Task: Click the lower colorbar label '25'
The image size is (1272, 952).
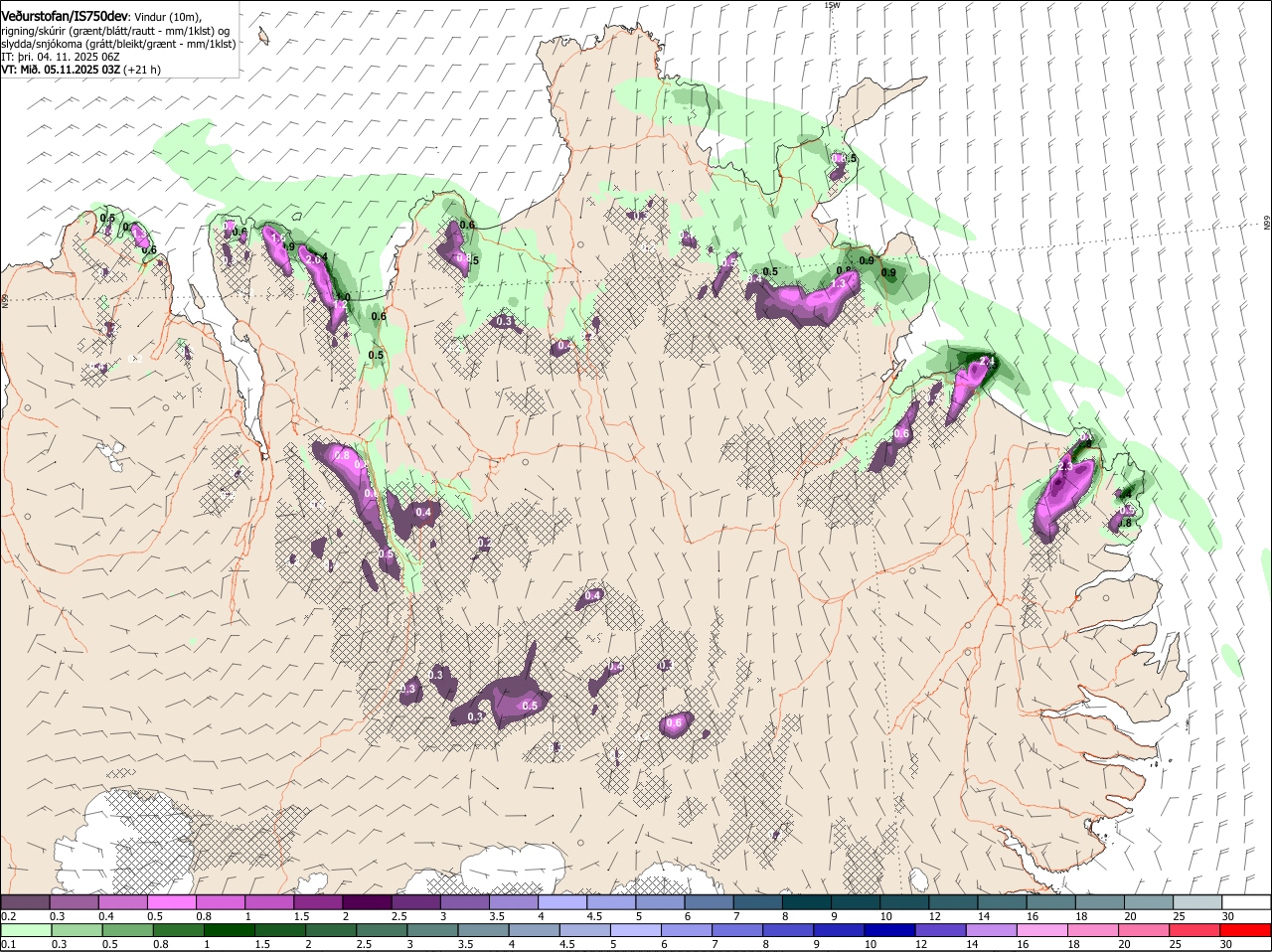Action: click(x=1178, y=944)
